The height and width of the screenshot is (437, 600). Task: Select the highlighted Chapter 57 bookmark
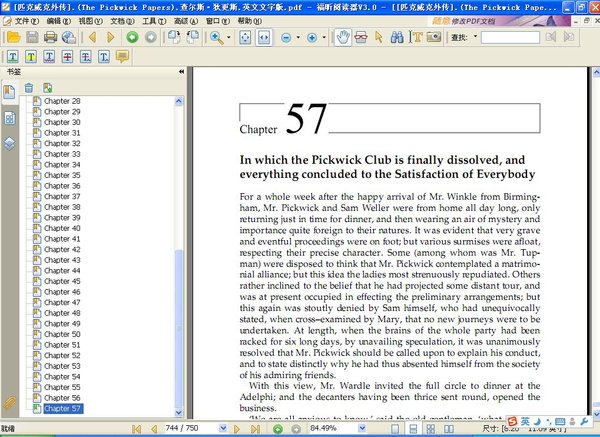(x=63, y=408)
